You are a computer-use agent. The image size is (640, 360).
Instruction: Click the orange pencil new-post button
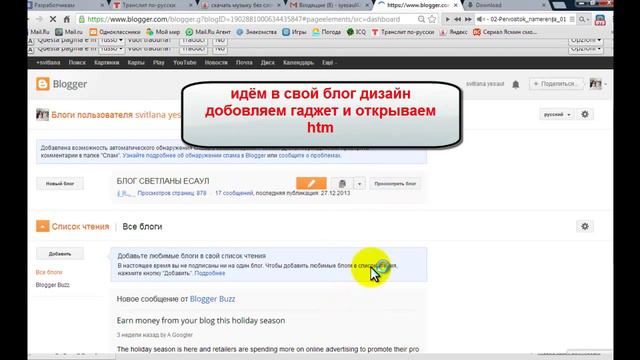311,184
